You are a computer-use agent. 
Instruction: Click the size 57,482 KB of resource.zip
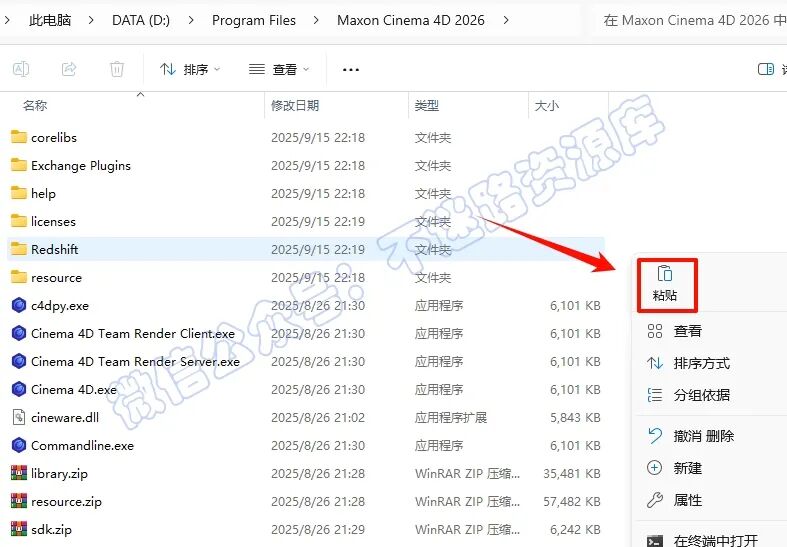click(x=572, y=502)
